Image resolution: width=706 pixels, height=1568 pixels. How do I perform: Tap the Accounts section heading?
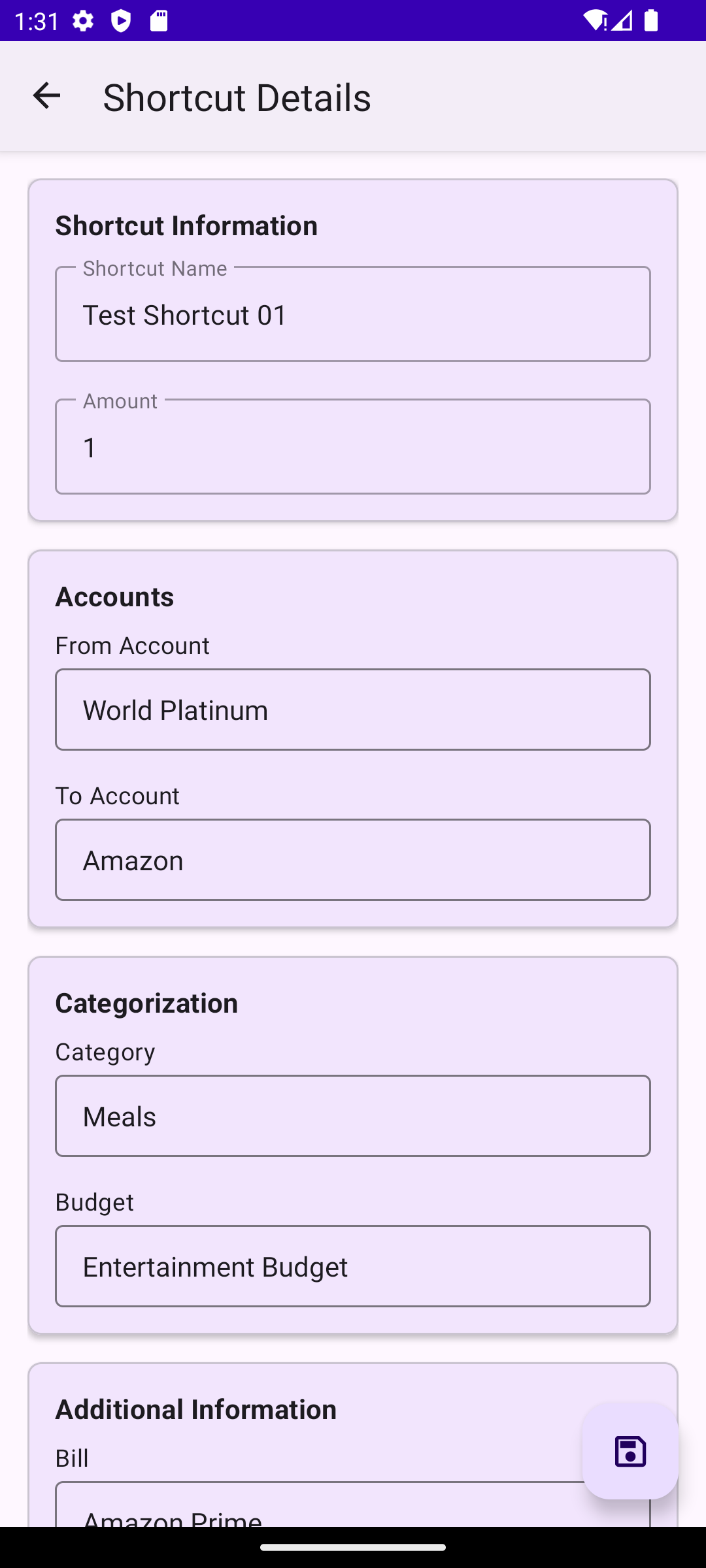[x=114, y=596]
